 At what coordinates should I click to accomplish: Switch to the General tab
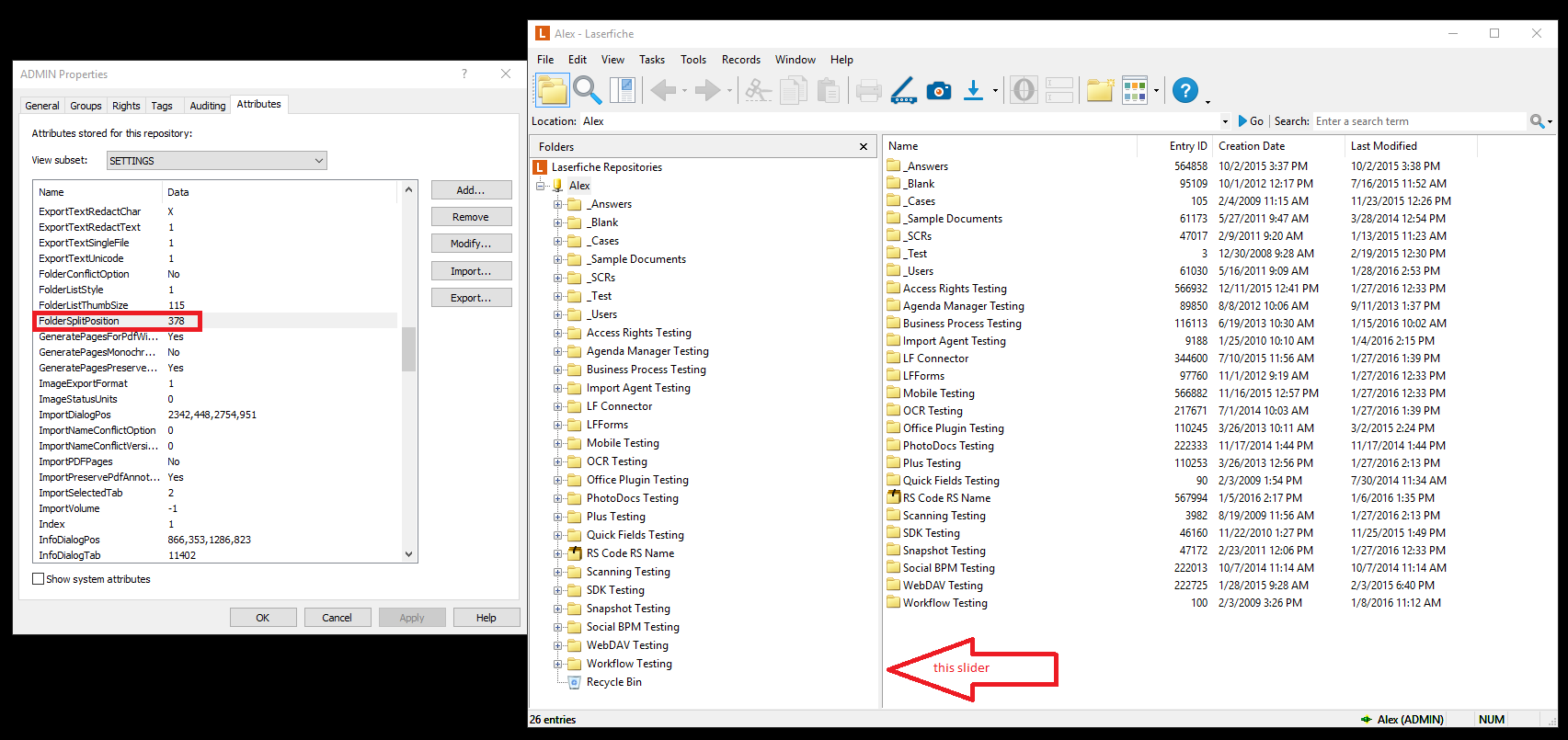click(x=42, y=106)
